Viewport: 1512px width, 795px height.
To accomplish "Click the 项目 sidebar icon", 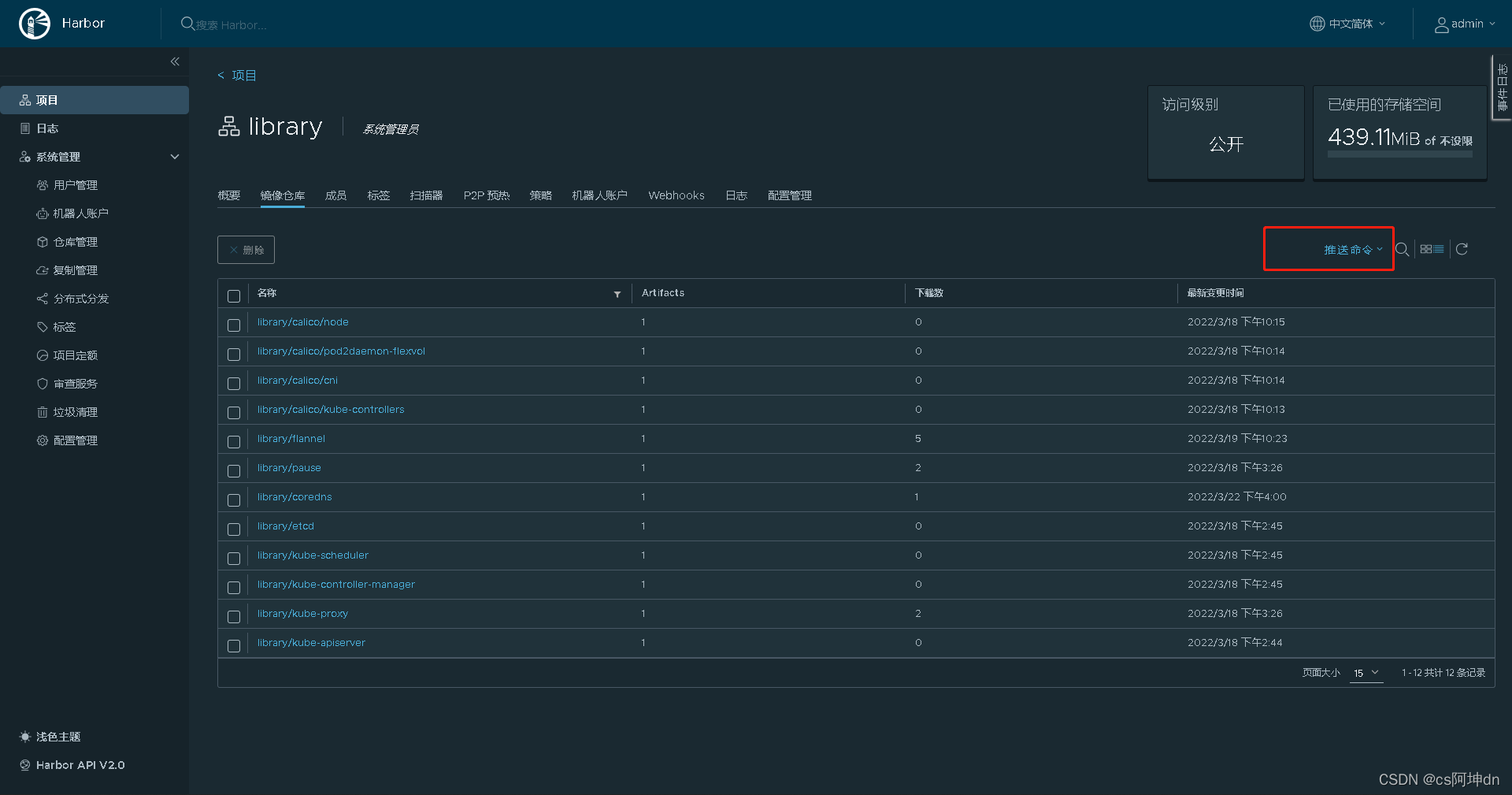I will 25,100.
